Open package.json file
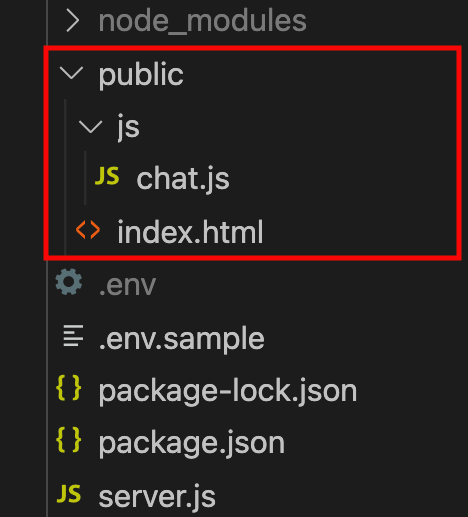468x517 pixels. [x=192, y=443]
